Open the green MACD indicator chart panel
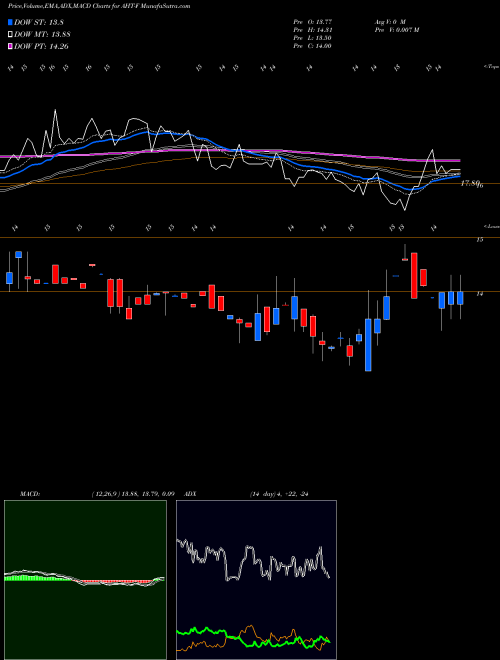Viewport: 500px width, 660px height. coord(85,580)
